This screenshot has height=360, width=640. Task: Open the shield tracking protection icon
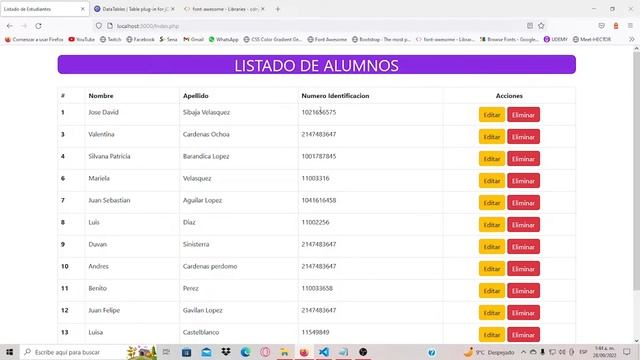point(99,26)
